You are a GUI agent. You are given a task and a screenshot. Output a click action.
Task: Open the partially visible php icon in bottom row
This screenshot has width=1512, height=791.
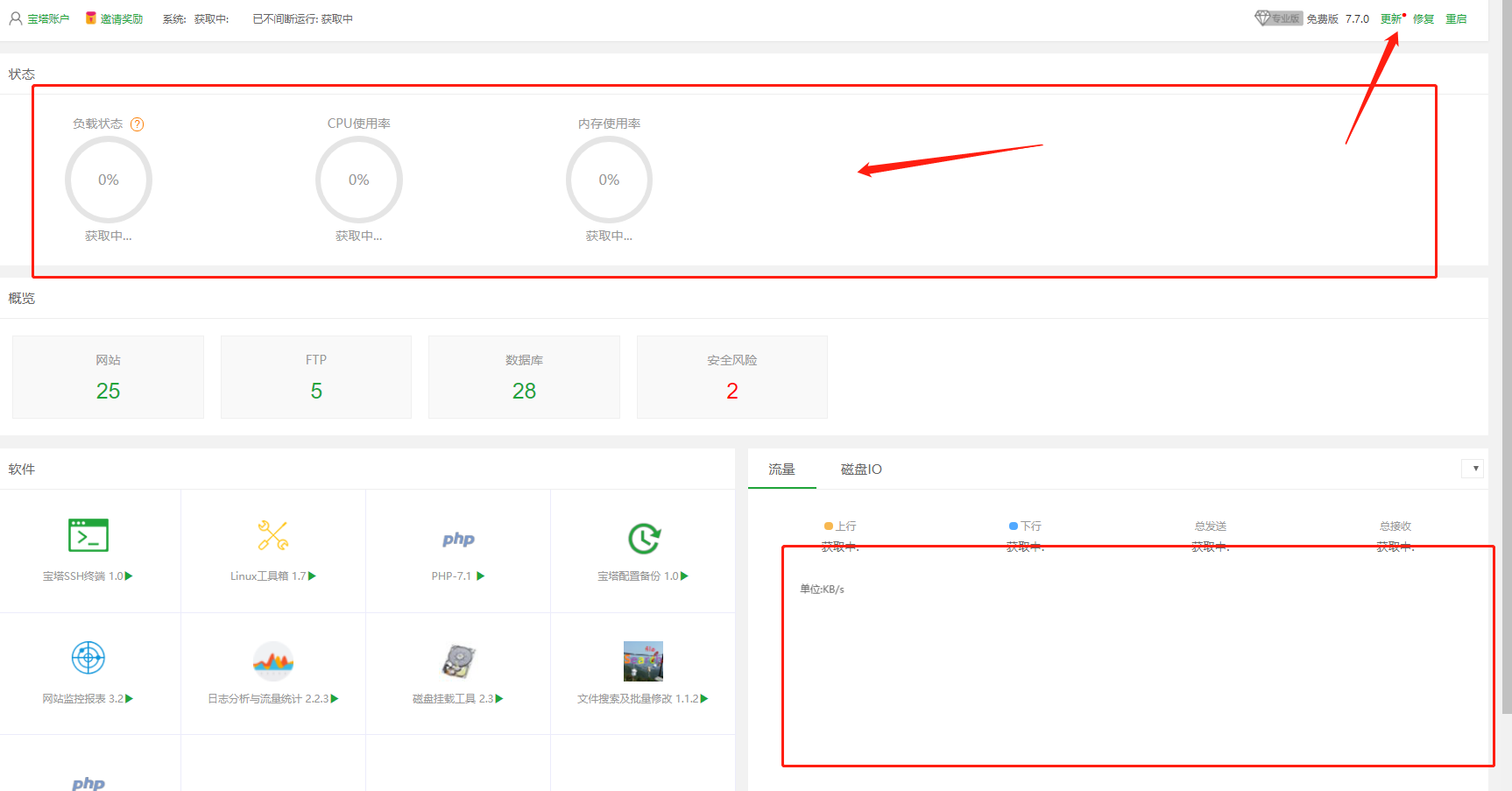(88, 782)
